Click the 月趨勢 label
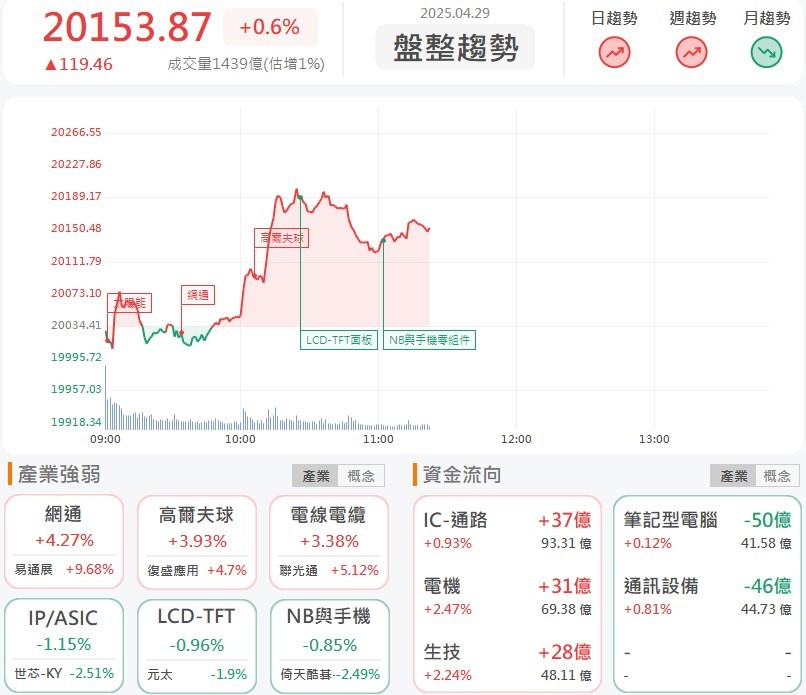This screenshot has width=806, height=695. coord(766,19)
